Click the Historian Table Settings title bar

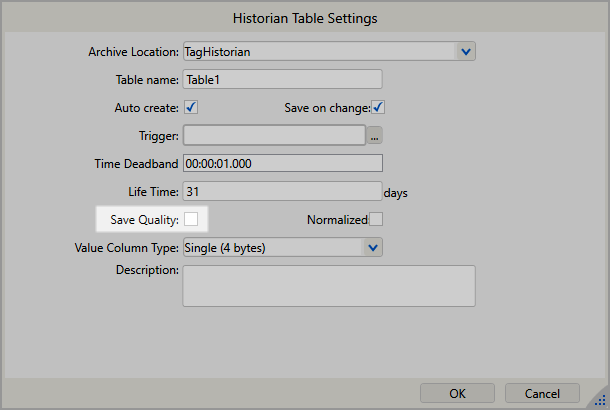click(305, 17)
